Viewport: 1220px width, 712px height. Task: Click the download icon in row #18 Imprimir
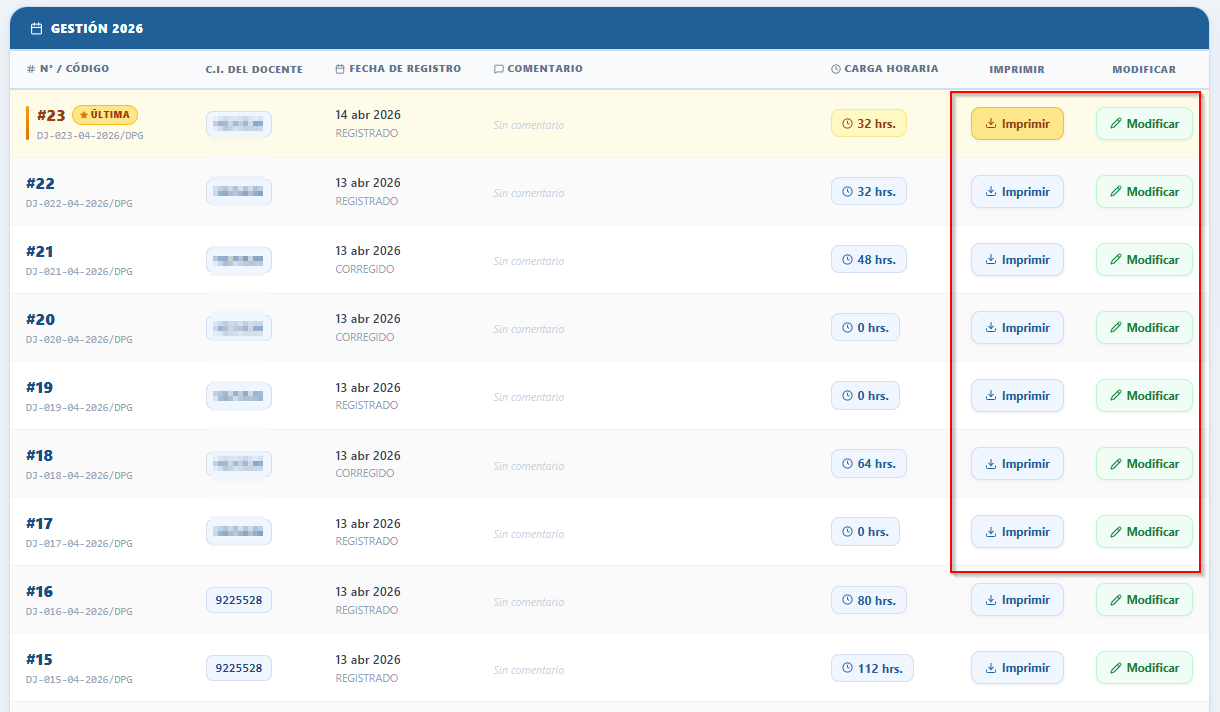click(x=991, y=464)
